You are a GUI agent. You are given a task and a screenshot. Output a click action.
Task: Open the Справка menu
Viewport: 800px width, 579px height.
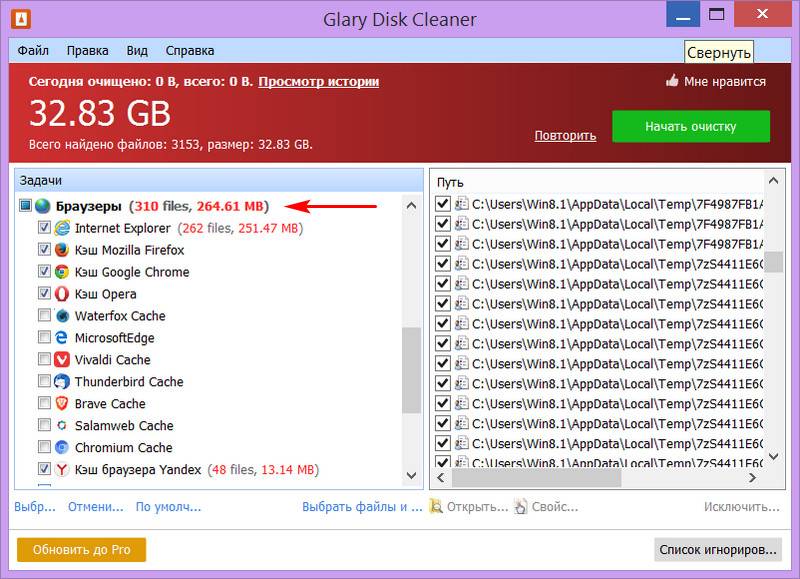pos(189,51)
